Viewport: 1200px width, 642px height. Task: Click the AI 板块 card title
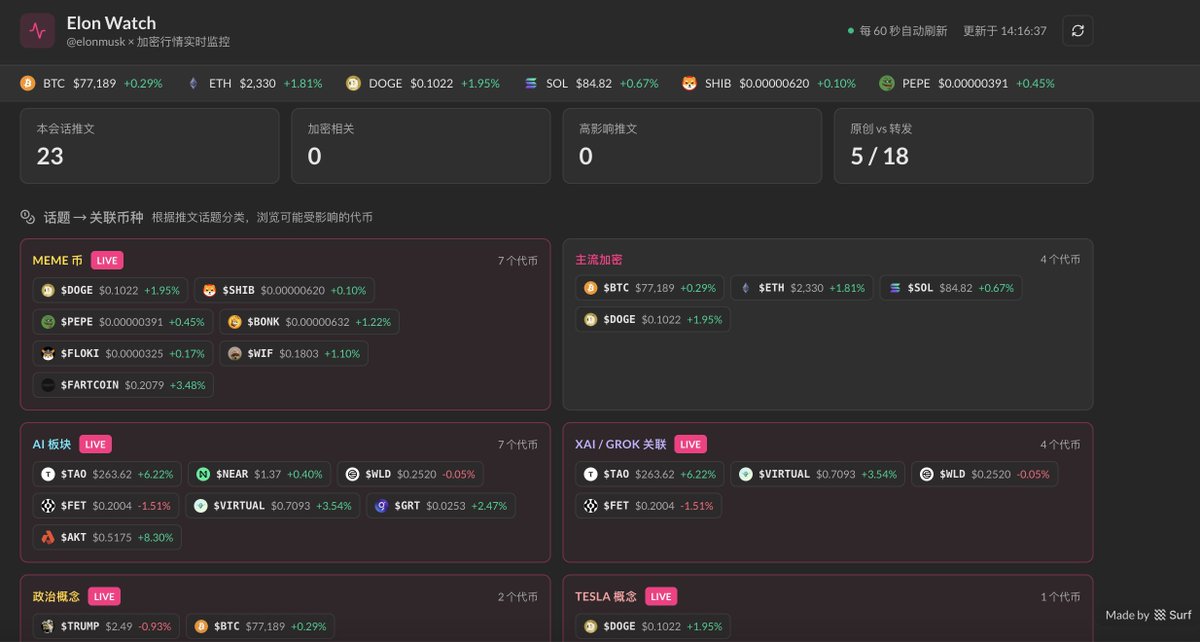click(x=52, y=444)
